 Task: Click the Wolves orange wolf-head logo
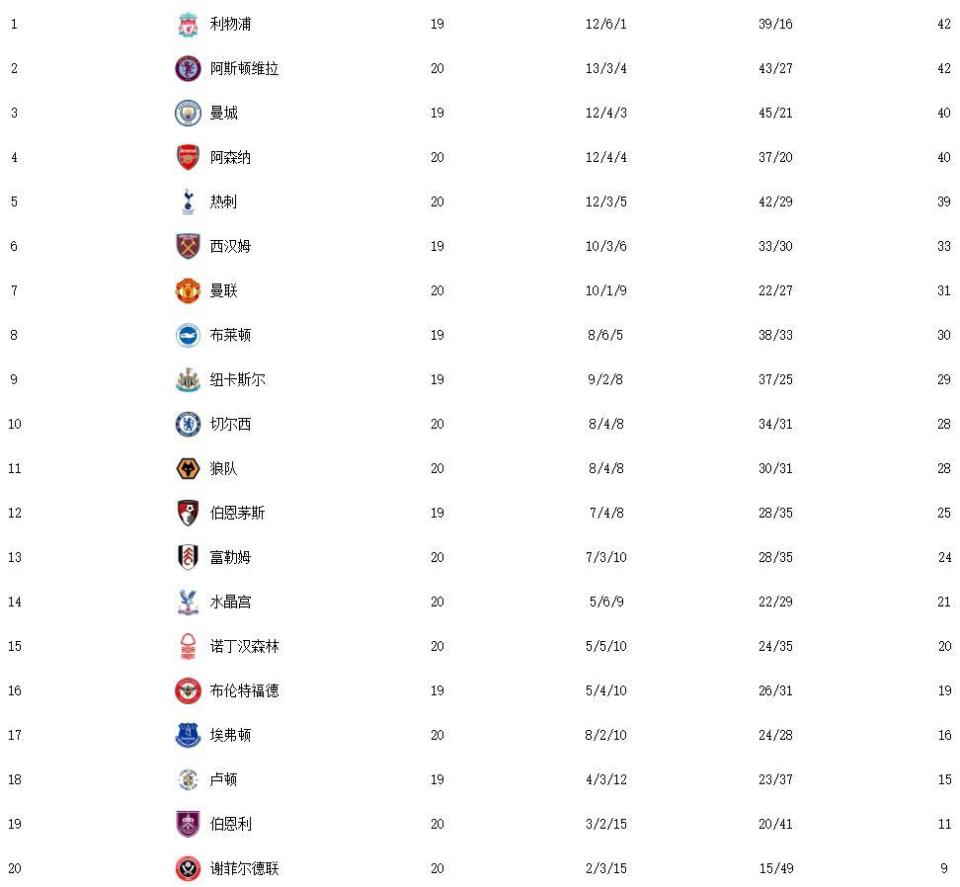pyautogui.click(x=188, y=469)
